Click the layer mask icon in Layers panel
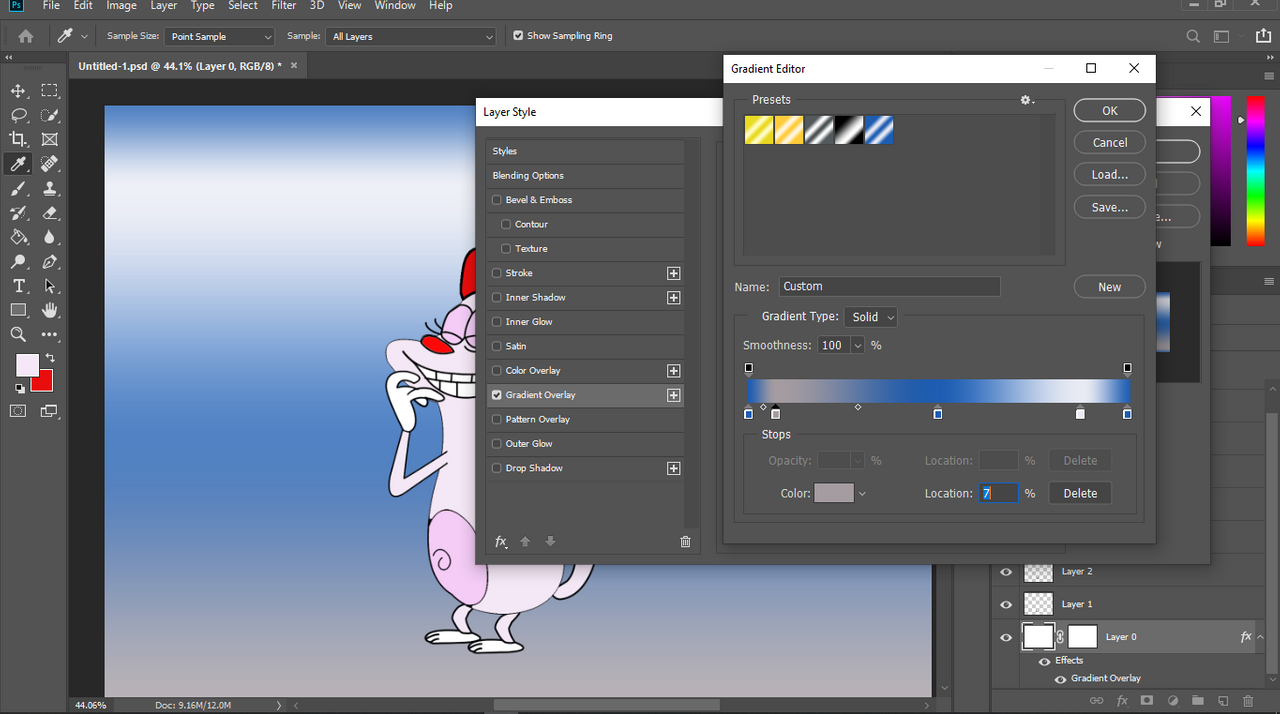The height and width of the screenshot is (714, 1280). (1147, 701)
